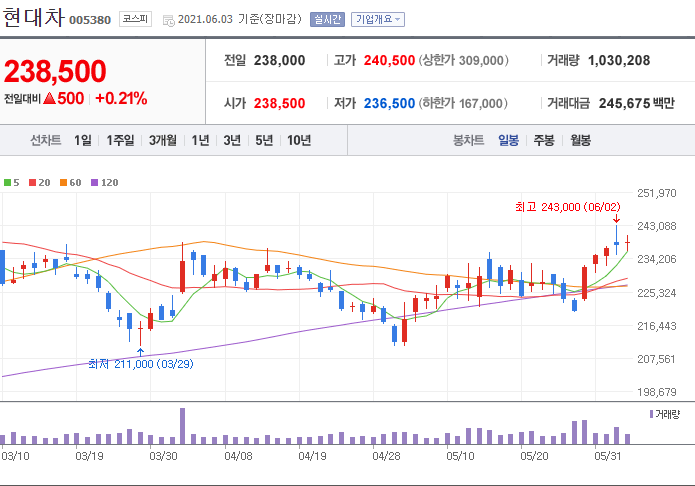
Task: Click the 코스피 market badge
Action: pos(135,19)
